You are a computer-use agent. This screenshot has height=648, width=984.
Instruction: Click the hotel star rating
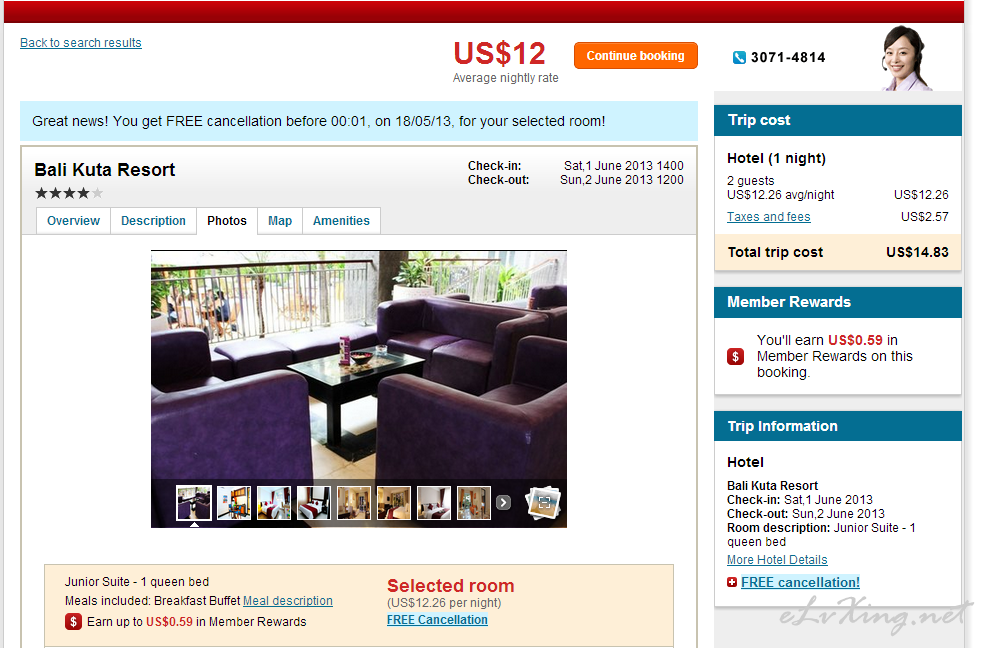(69, 193)
